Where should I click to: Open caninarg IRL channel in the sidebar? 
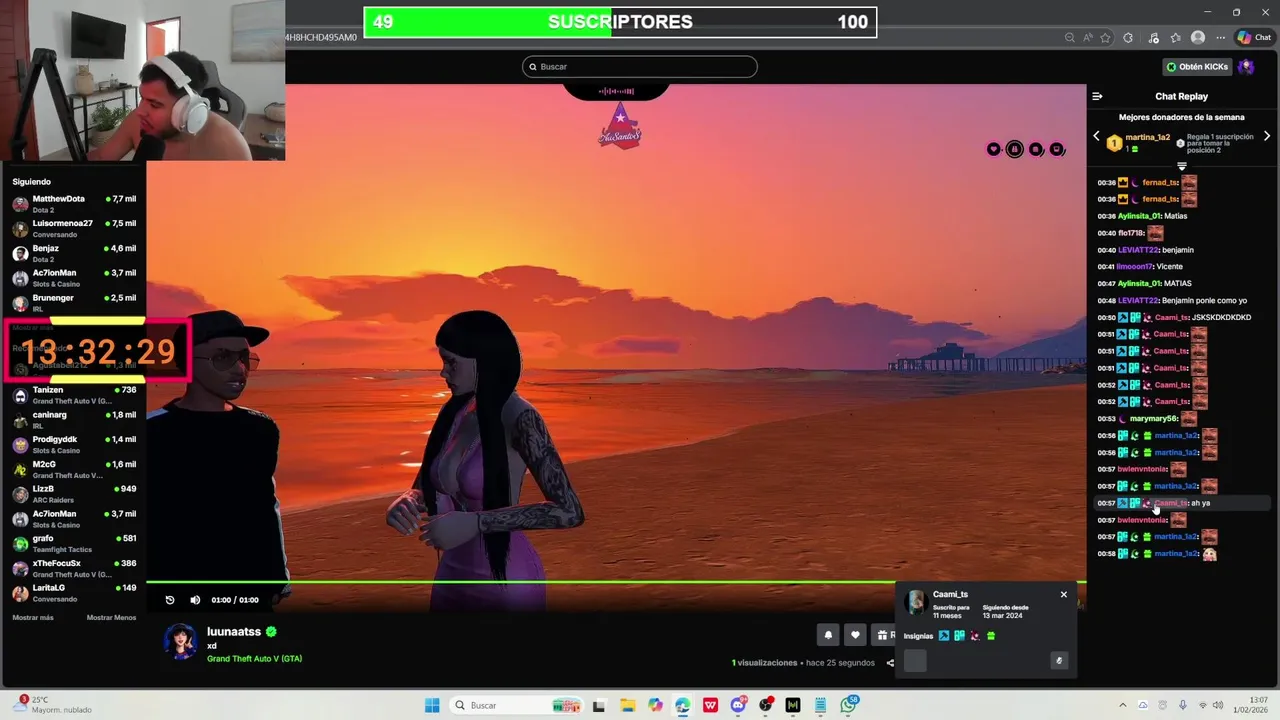(74, 420)
